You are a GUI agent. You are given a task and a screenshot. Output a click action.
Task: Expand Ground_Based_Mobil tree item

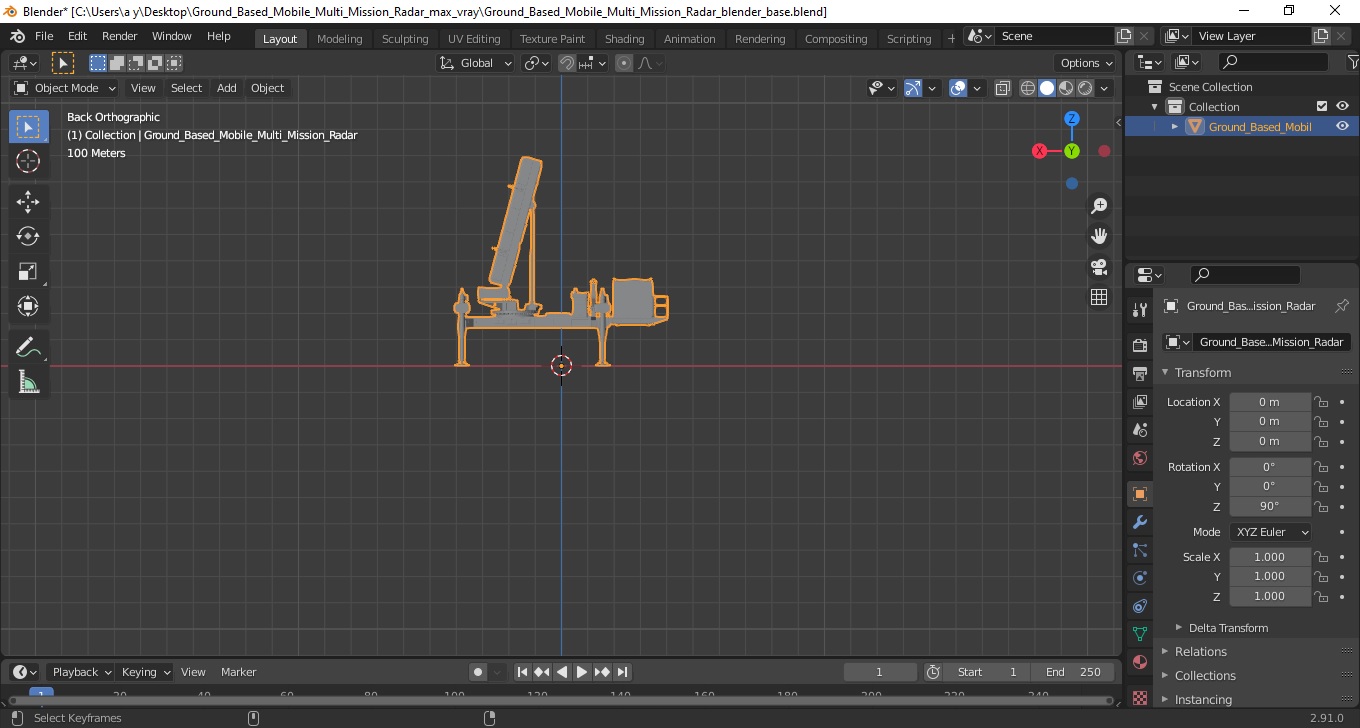pyautogui.click(x=1175, y=127)
